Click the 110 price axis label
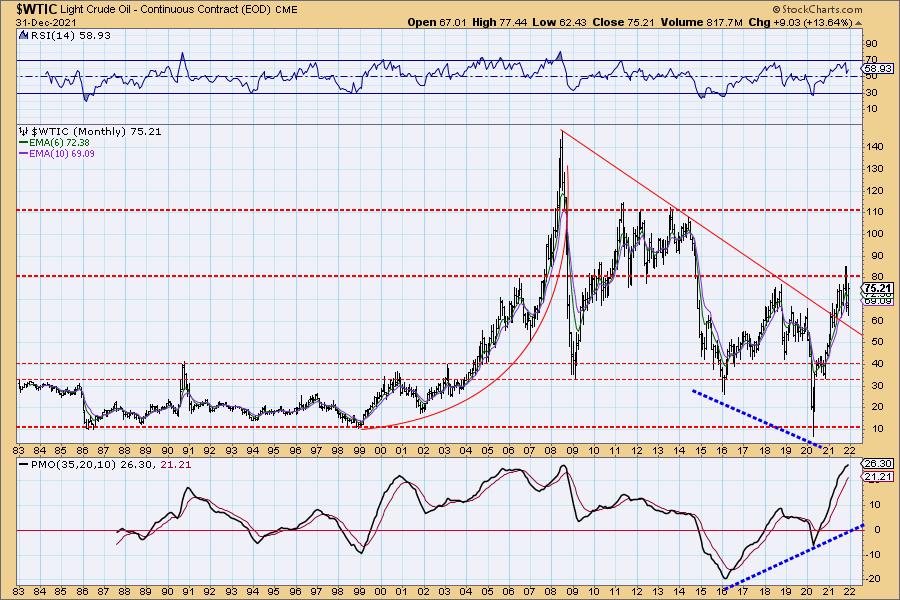 click(874, 212)
